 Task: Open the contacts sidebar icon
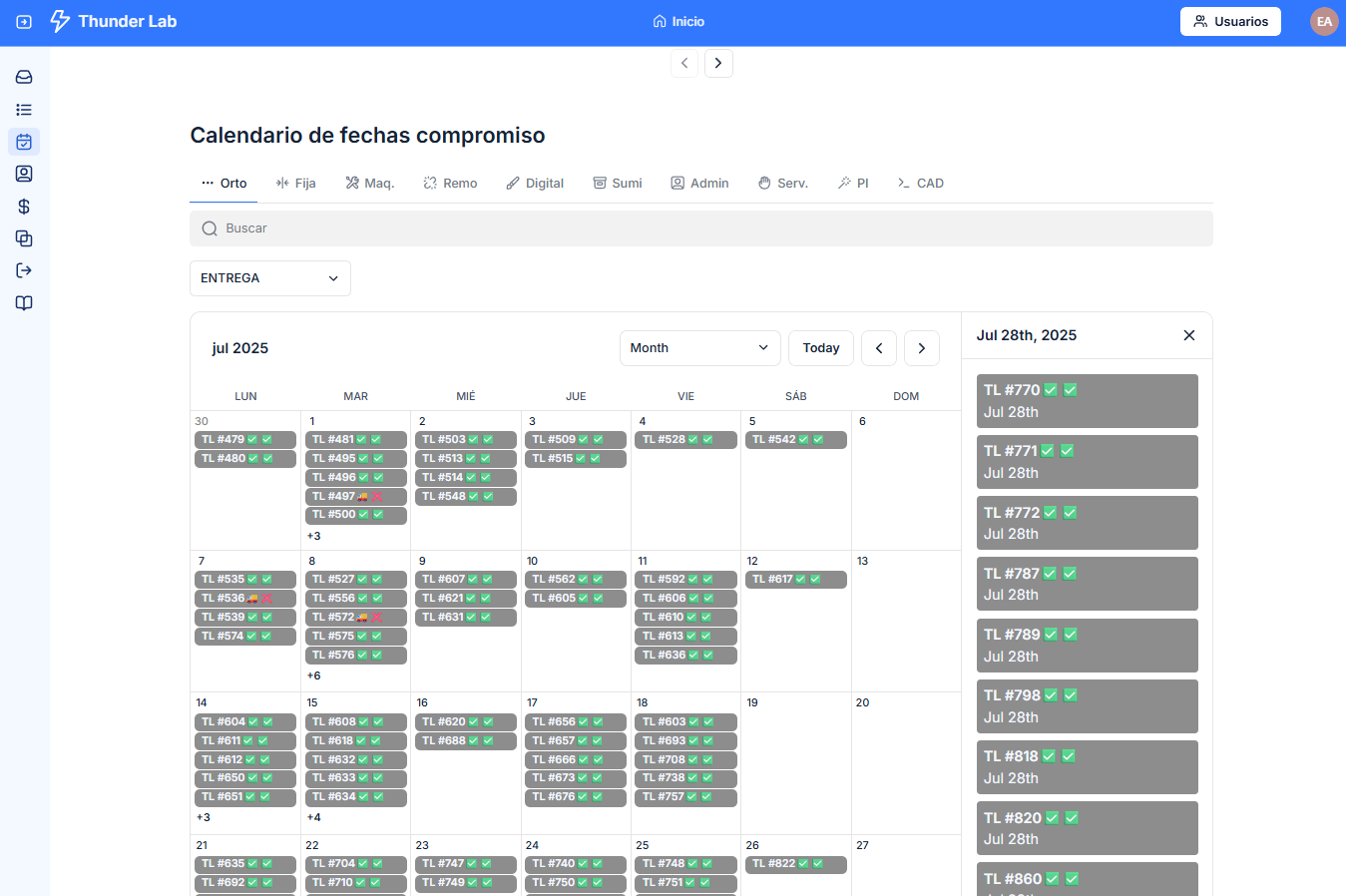point(24,174)
